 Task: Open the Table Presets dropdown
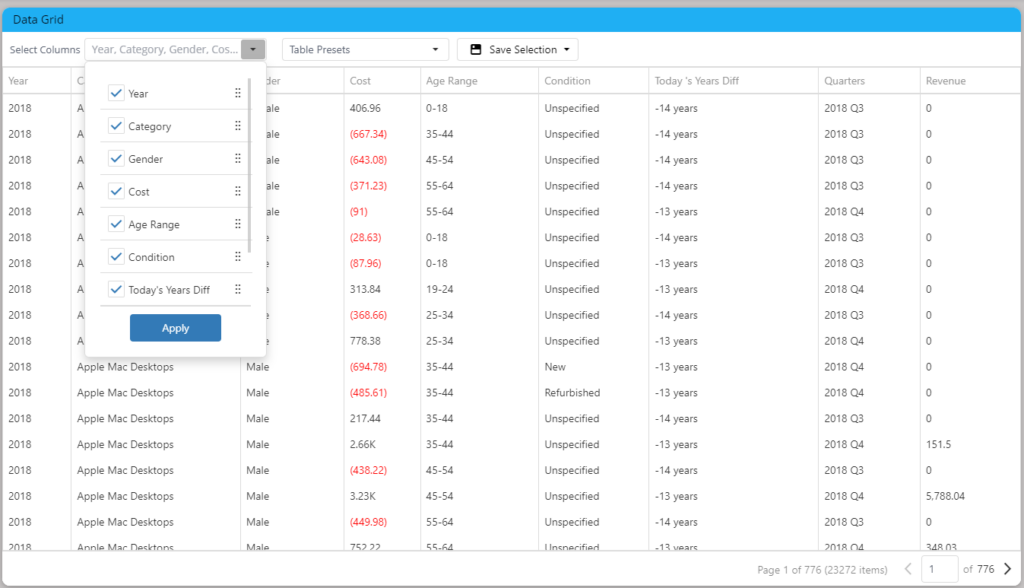click(x=364, y=48)
